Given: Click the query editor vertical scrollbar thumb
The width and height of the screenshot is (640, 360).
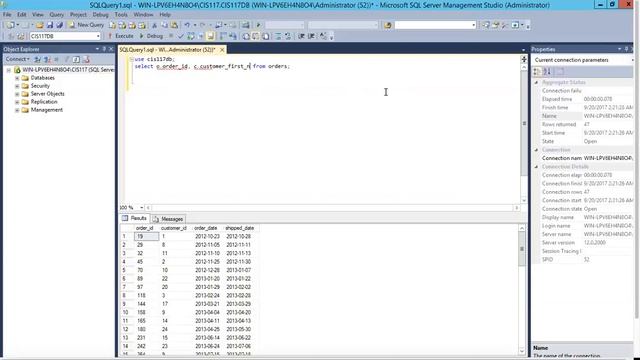Looking at the screenshot, I should coord(524,123).
